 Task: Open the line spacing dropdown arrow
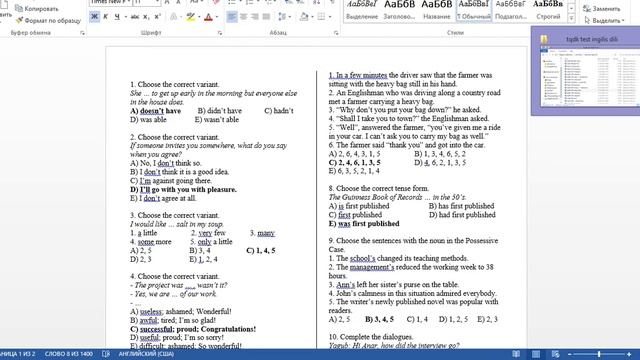(289, 17)
